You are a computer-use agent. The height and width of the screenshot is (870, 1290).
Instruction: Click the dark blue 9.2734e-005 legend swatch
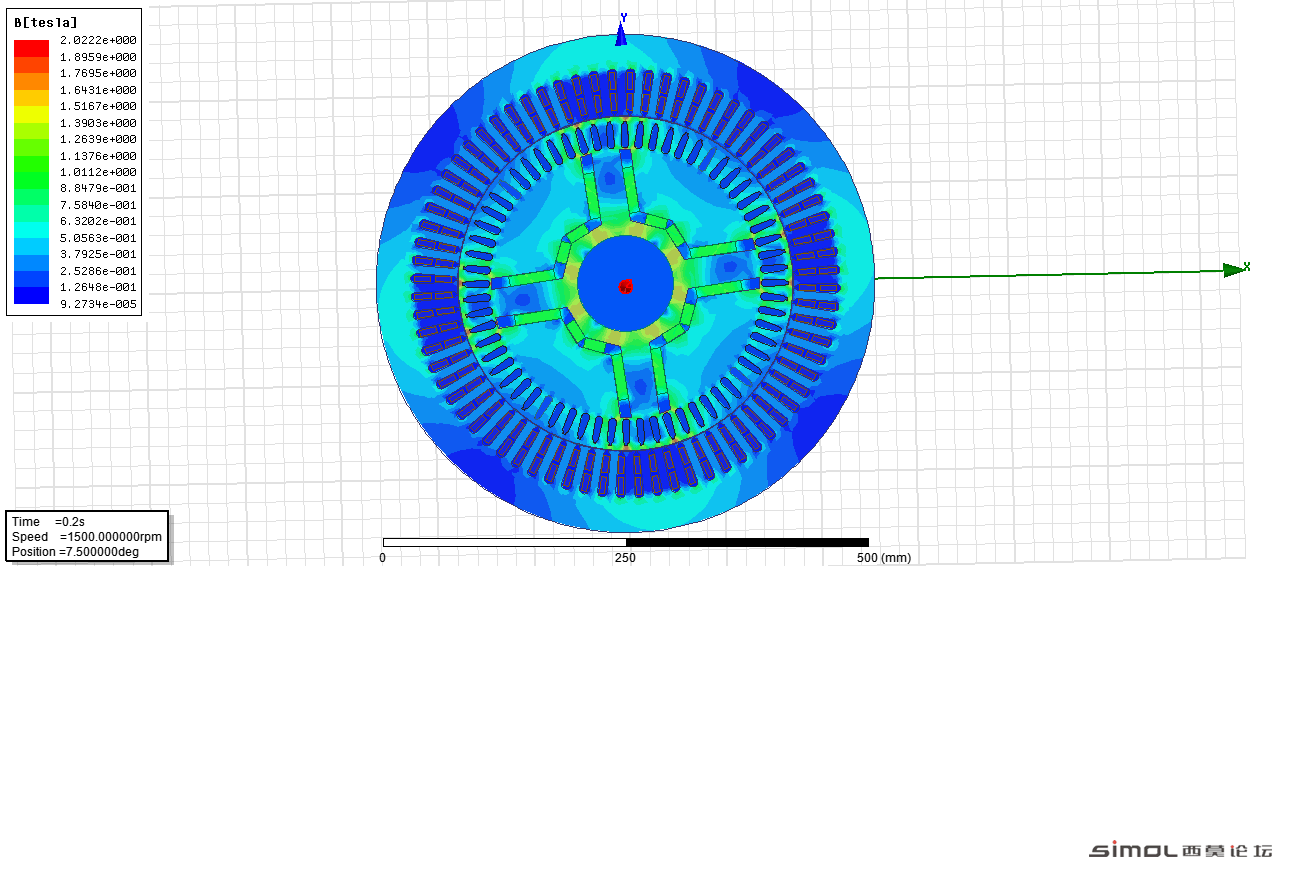31,295
